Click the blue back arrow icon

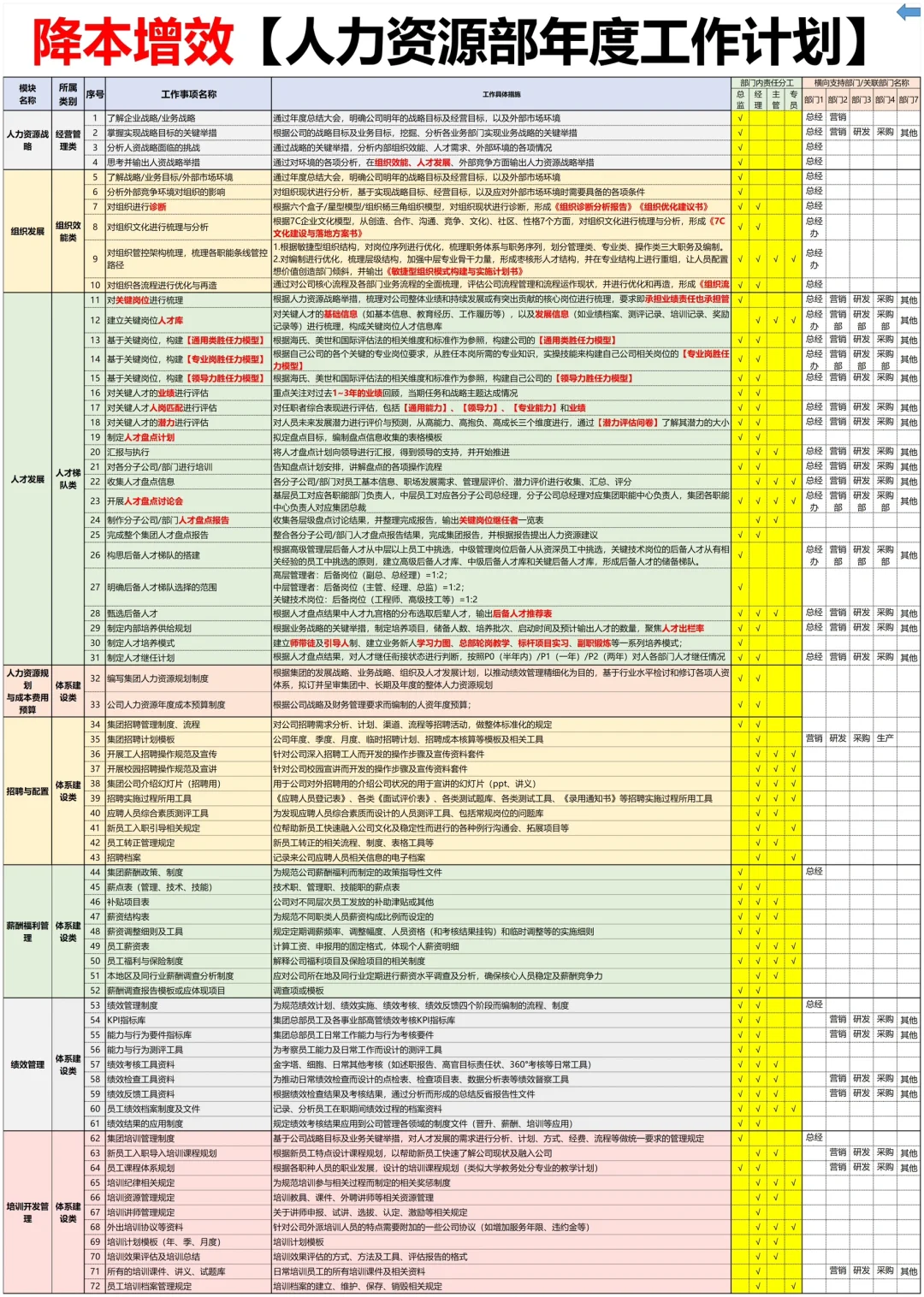[908, 12]
